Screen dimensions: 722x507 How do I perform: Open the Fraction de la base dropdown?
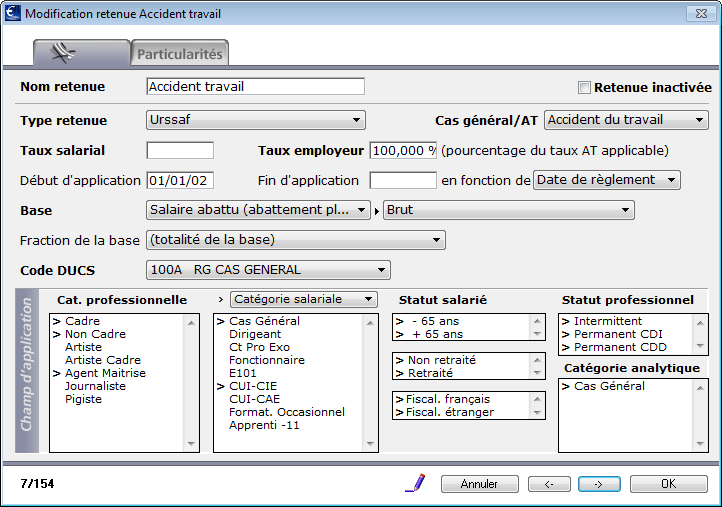pos(296,240)
